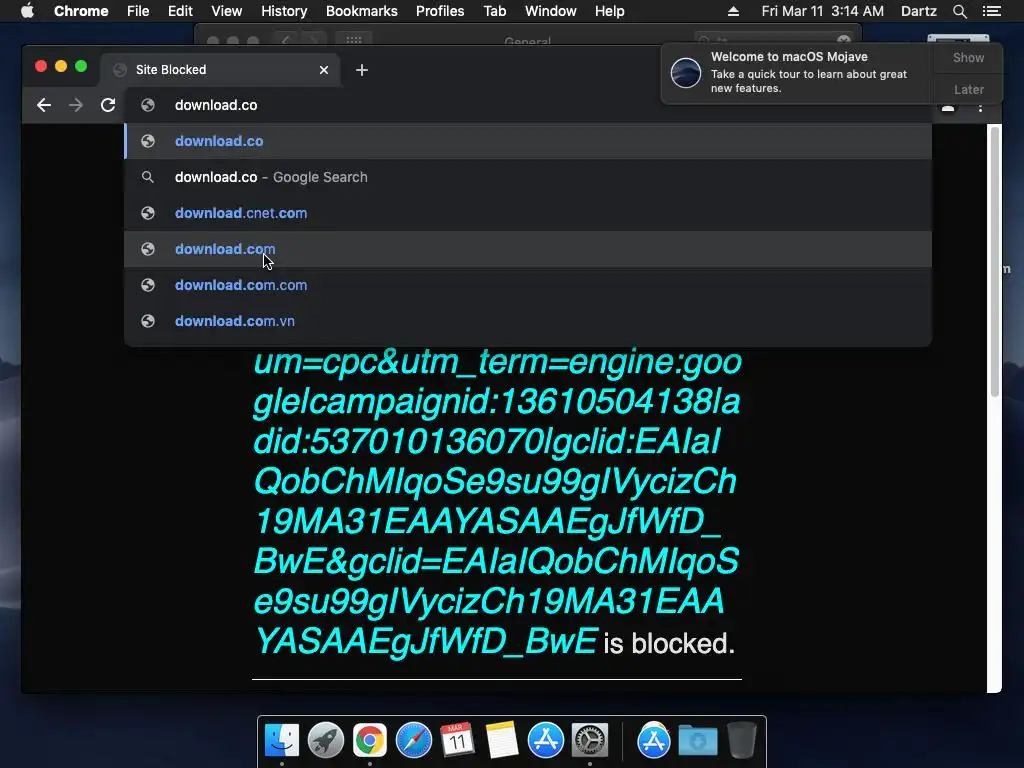Open the Tab menu
Screen dimensions: 1024x768
[x=494, y=11]
